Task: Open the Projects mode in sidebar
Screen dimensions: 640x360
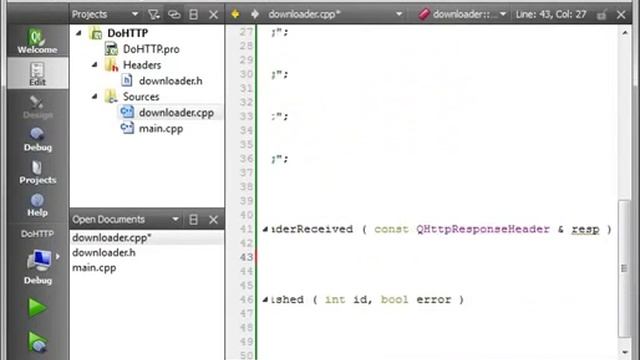Action: [x=37, y=172]
